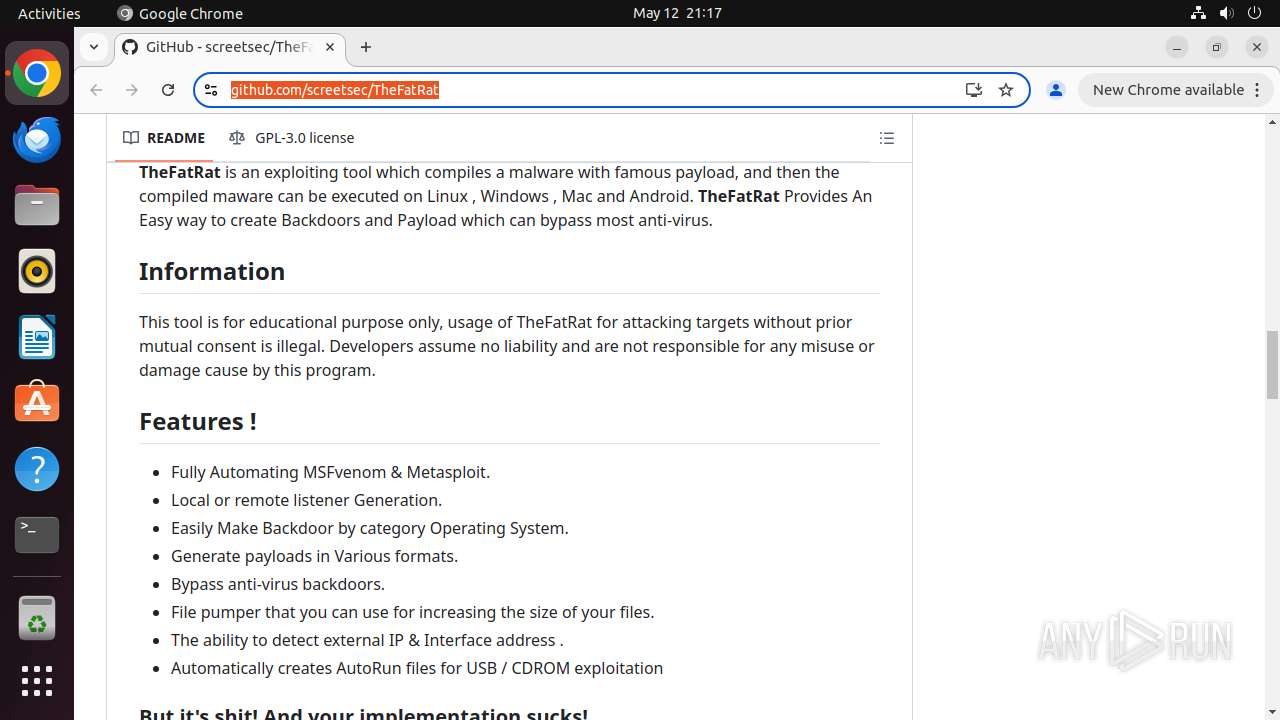The width and height of the screenshot is (1280, 720).
Task: Click the Information heading
Action: [212, 271]
